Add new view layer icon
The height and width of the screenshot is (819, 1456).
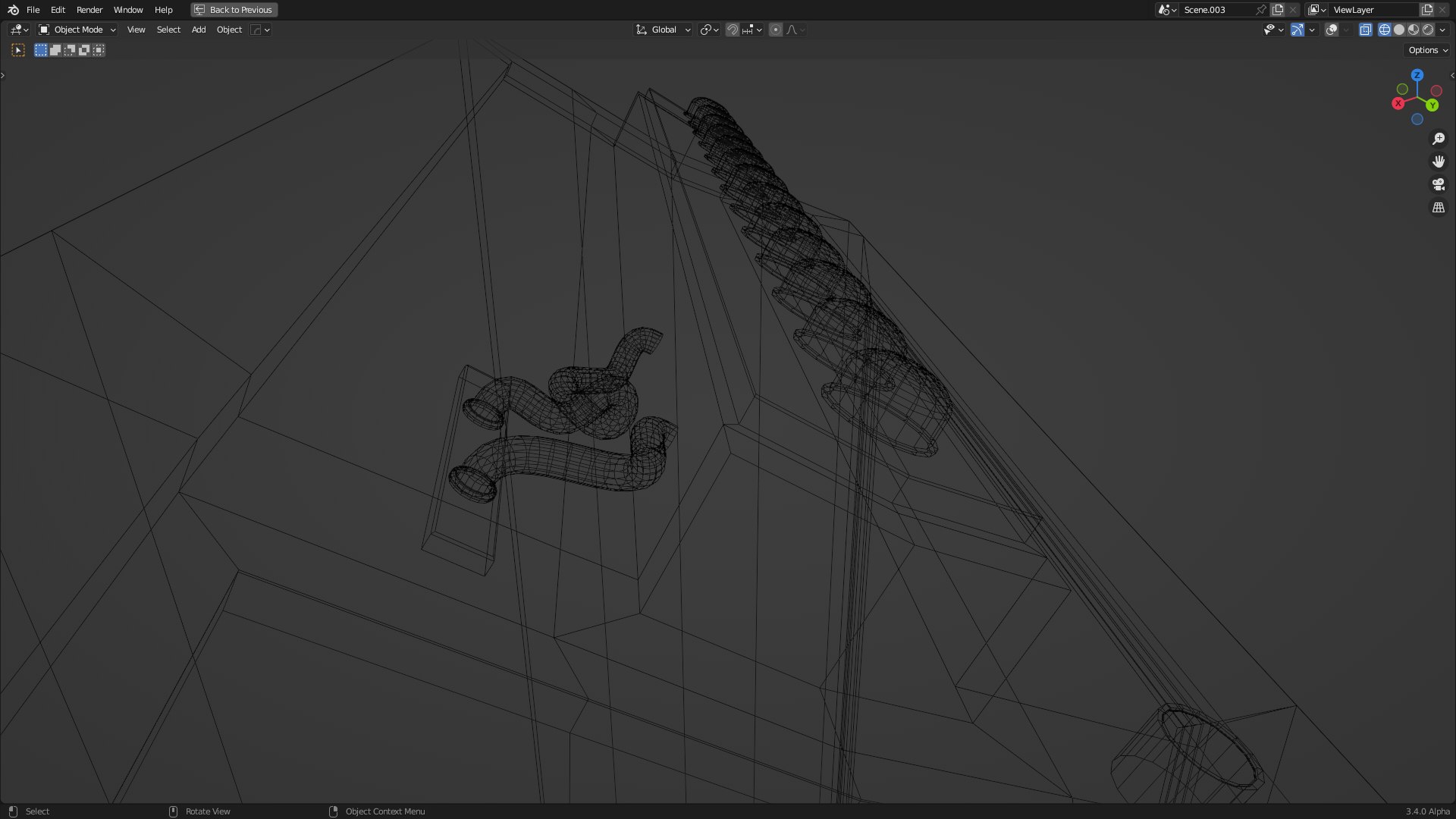pyautogui.click(x=1427, y=10)
